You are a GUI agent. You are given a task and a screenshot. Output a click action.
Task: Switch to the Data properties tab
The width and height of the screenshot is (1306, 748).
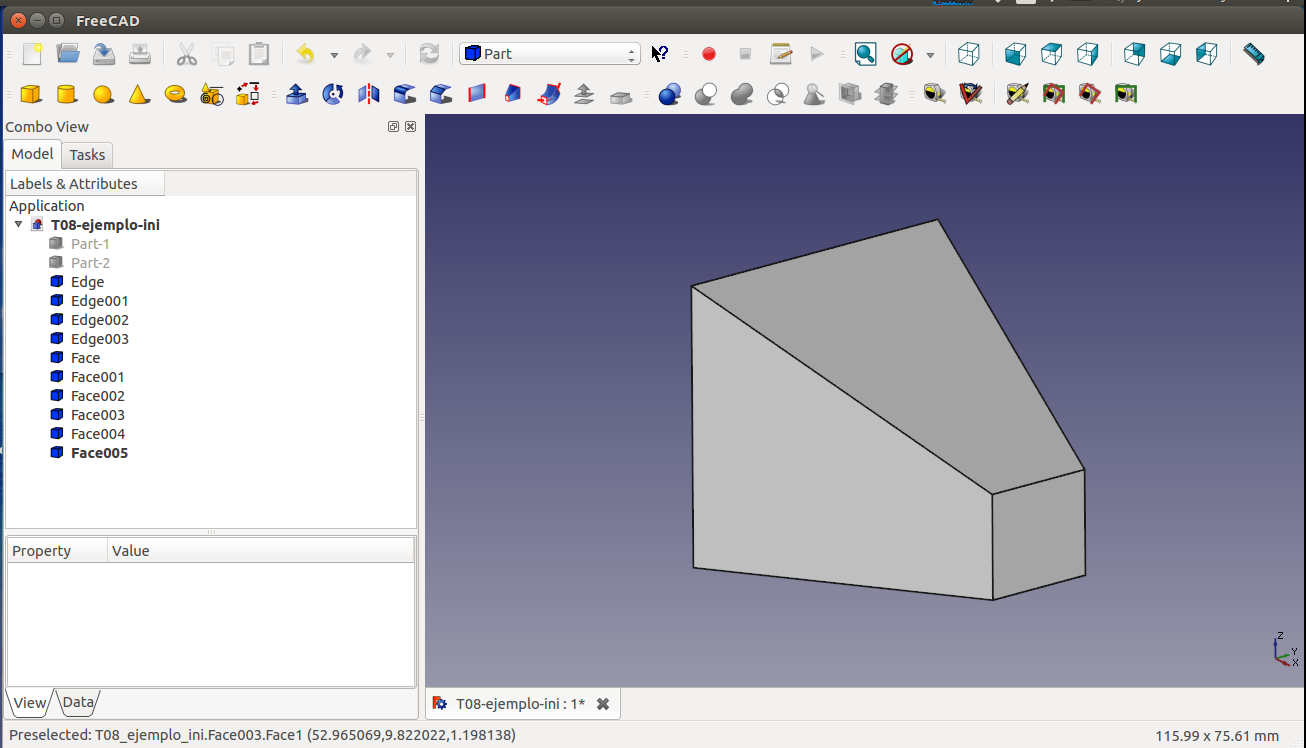(78, 702)
